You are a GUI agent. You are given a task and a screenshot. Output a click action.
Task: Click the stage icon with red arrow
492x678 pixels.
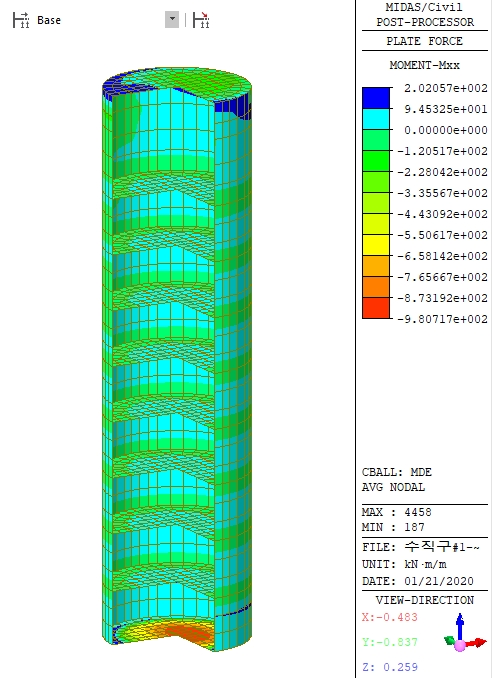coord(201,20)
